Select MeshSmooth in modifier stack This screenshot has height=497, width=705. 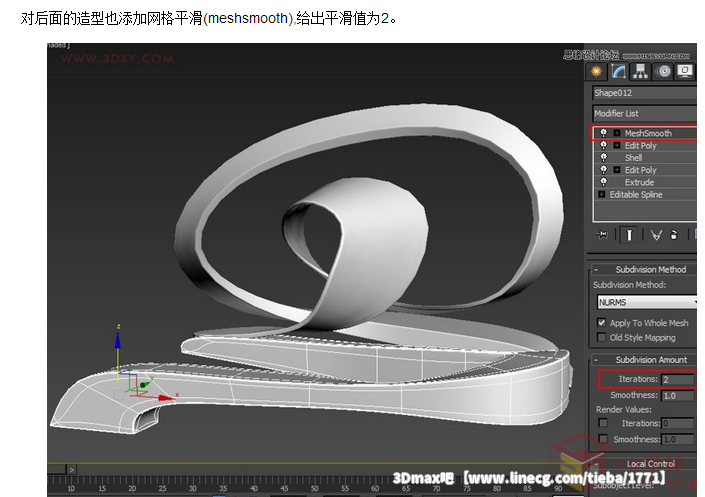(x=648, y=133)
